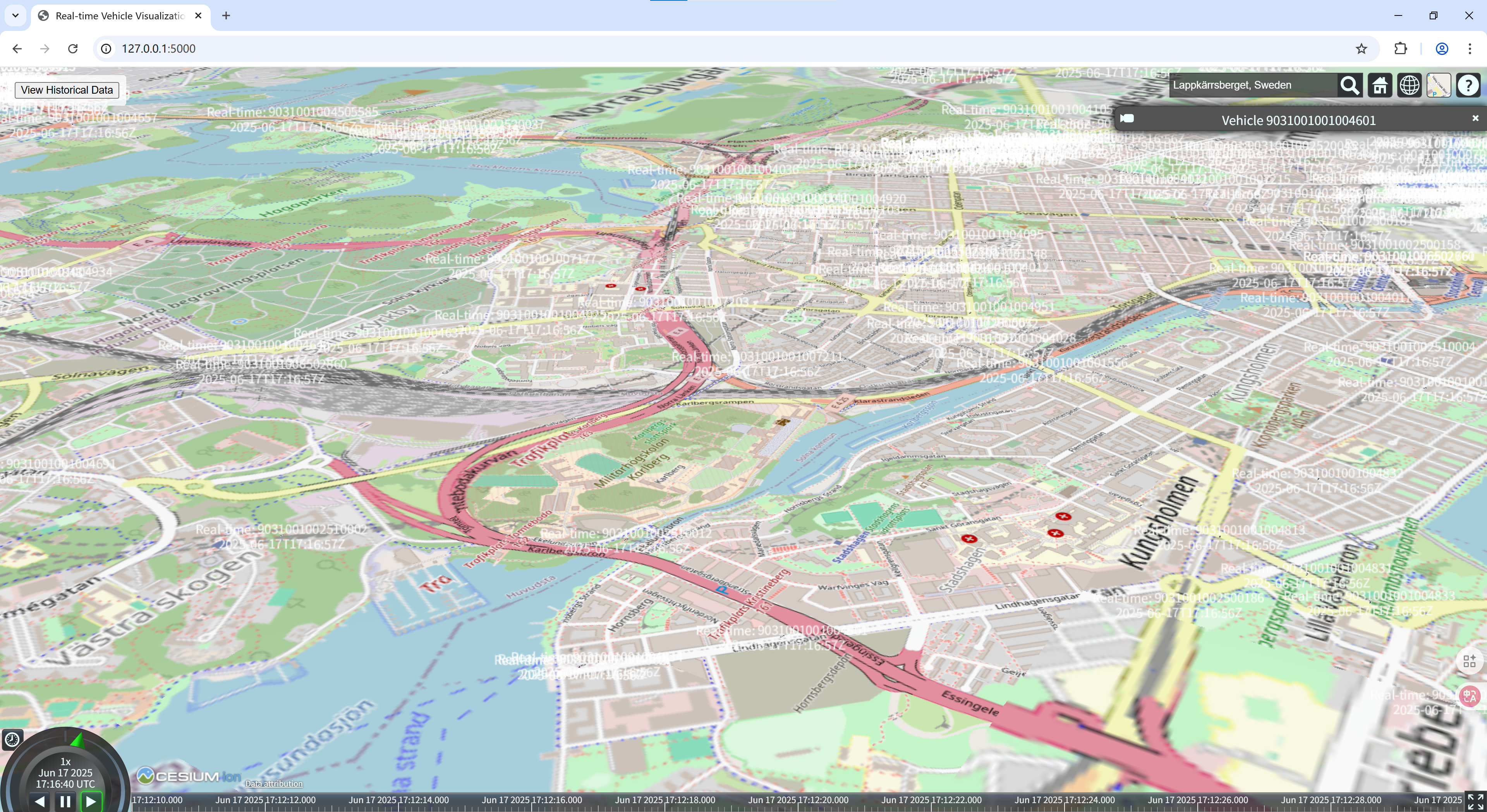
Task: Close the Vehicle 9031001001004601 infobox
Action: [1475, 118]
